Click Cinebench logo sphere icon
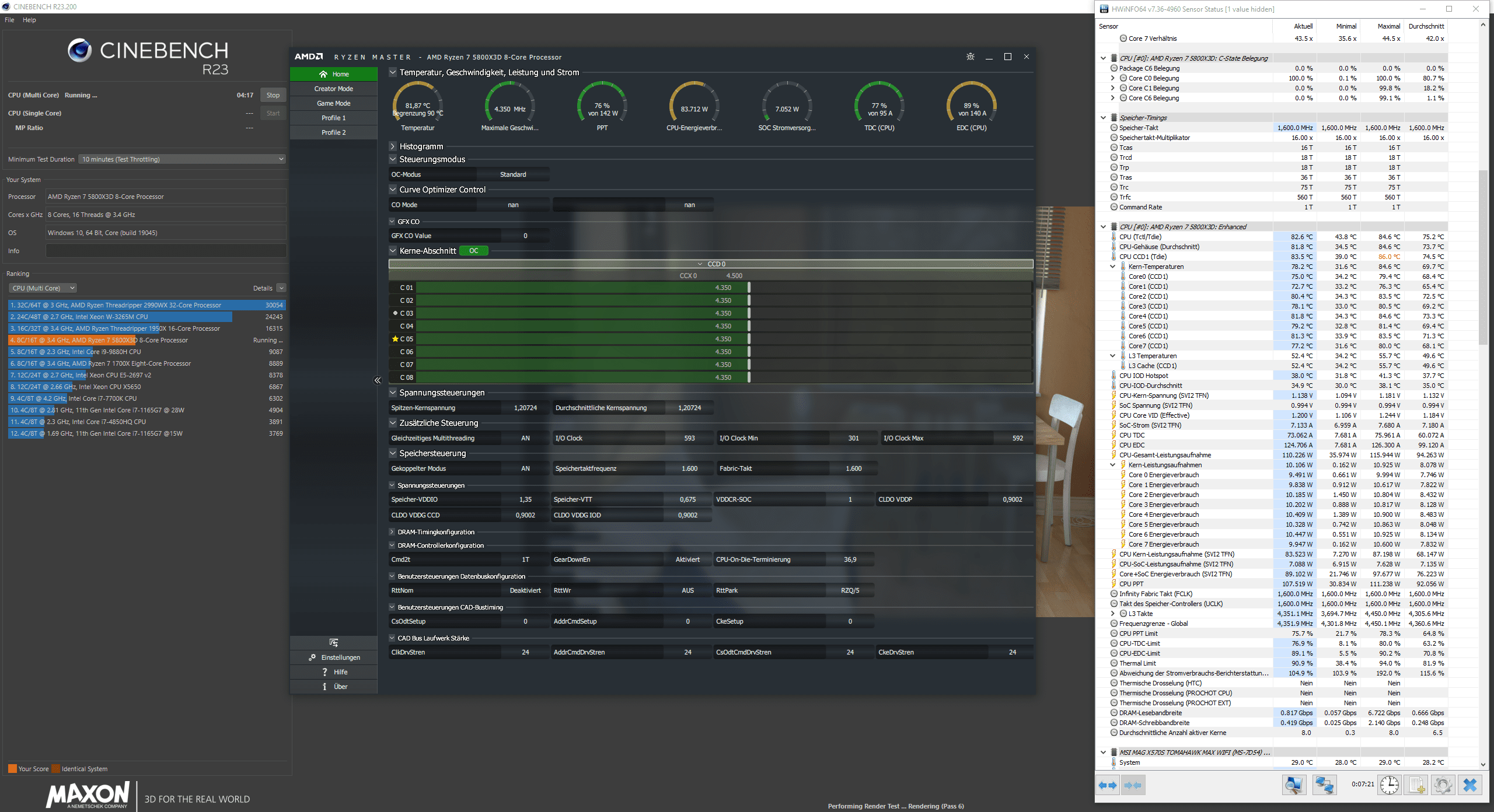1494x812 pixels. [x=80, y=50]
